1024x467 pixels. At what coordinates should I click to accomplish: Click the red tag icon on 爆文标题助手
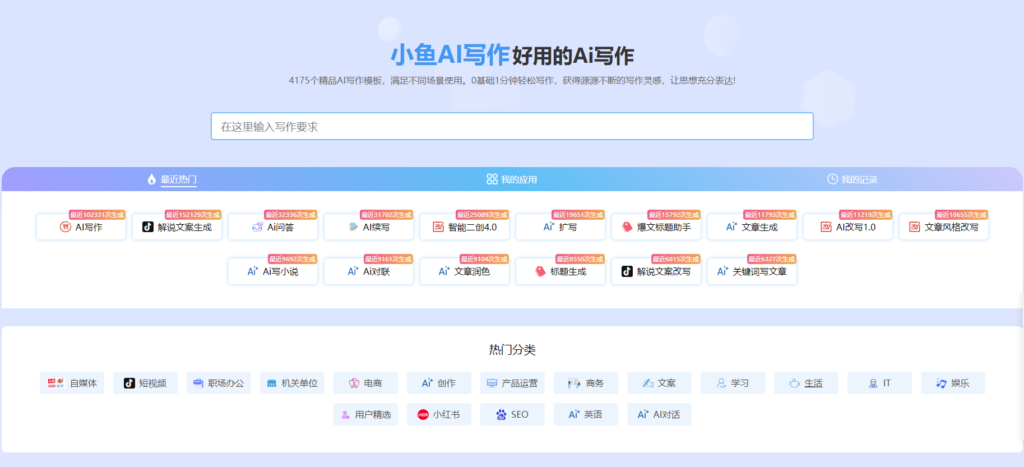click(627, 227)
